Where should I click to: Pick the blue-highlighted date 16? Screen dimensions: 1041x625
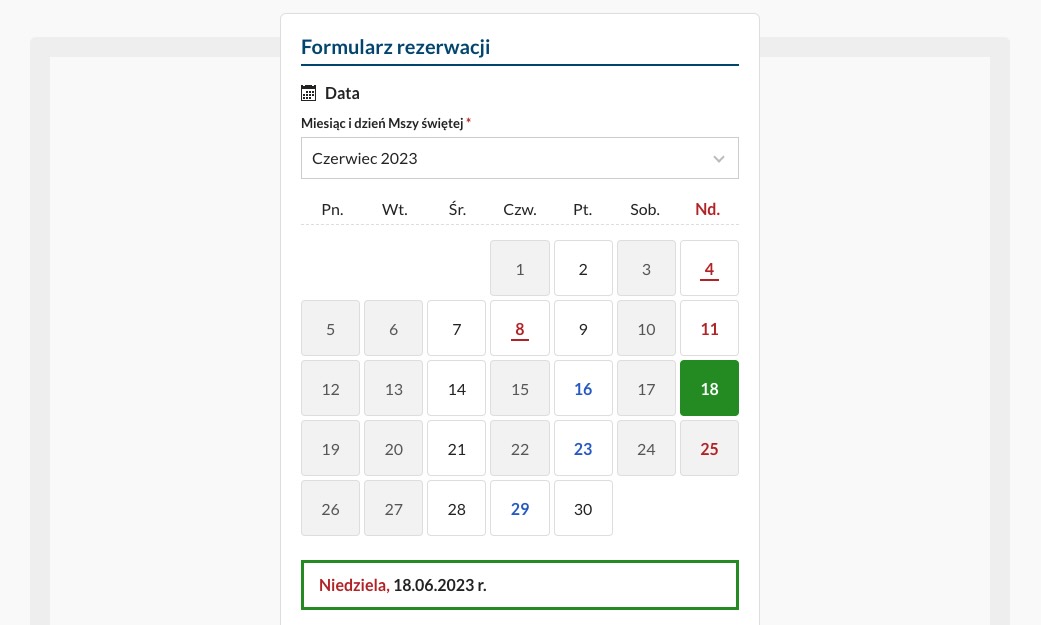pos(583,388)
